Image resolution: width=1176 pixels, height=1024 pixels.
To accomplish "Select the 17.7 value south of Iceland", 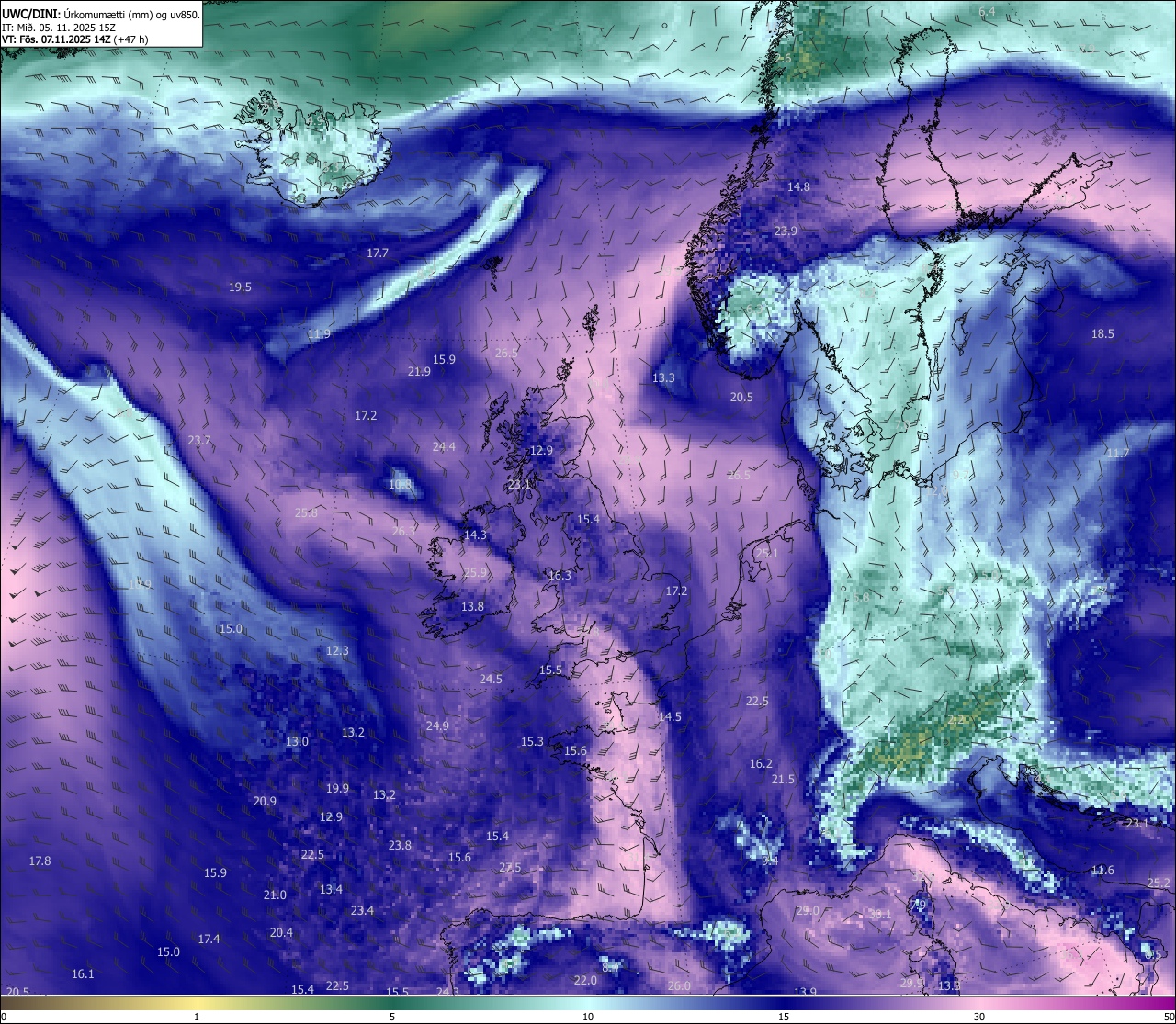I will pos(378,253).
